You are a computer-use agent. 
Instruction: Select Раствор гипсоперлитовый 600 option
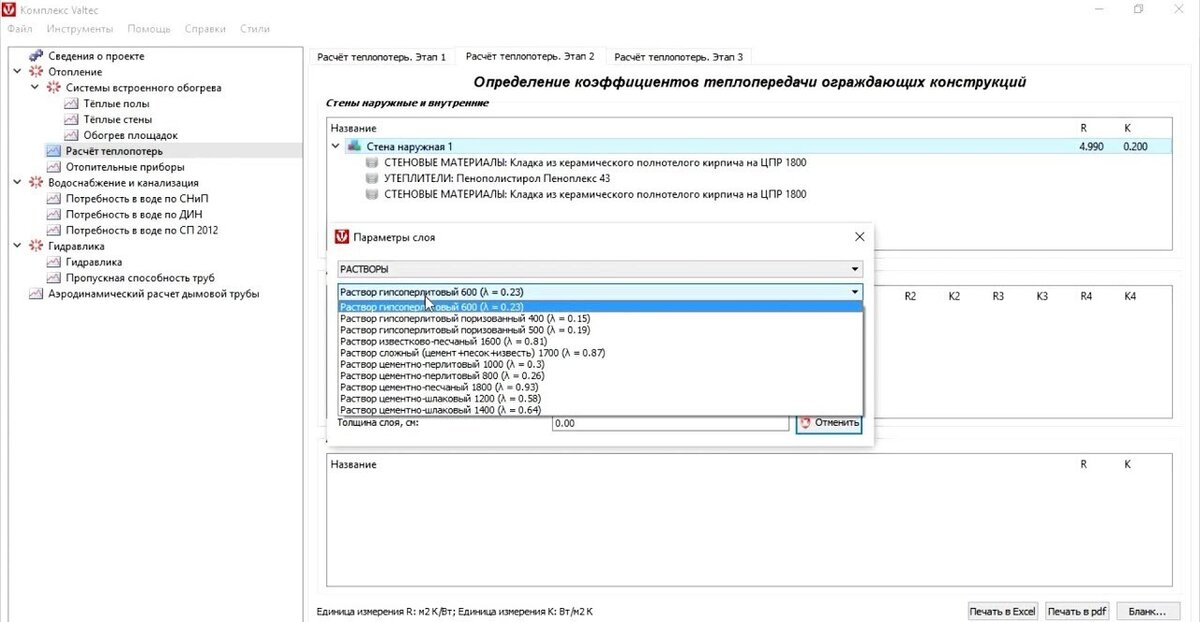pos(600,307)
